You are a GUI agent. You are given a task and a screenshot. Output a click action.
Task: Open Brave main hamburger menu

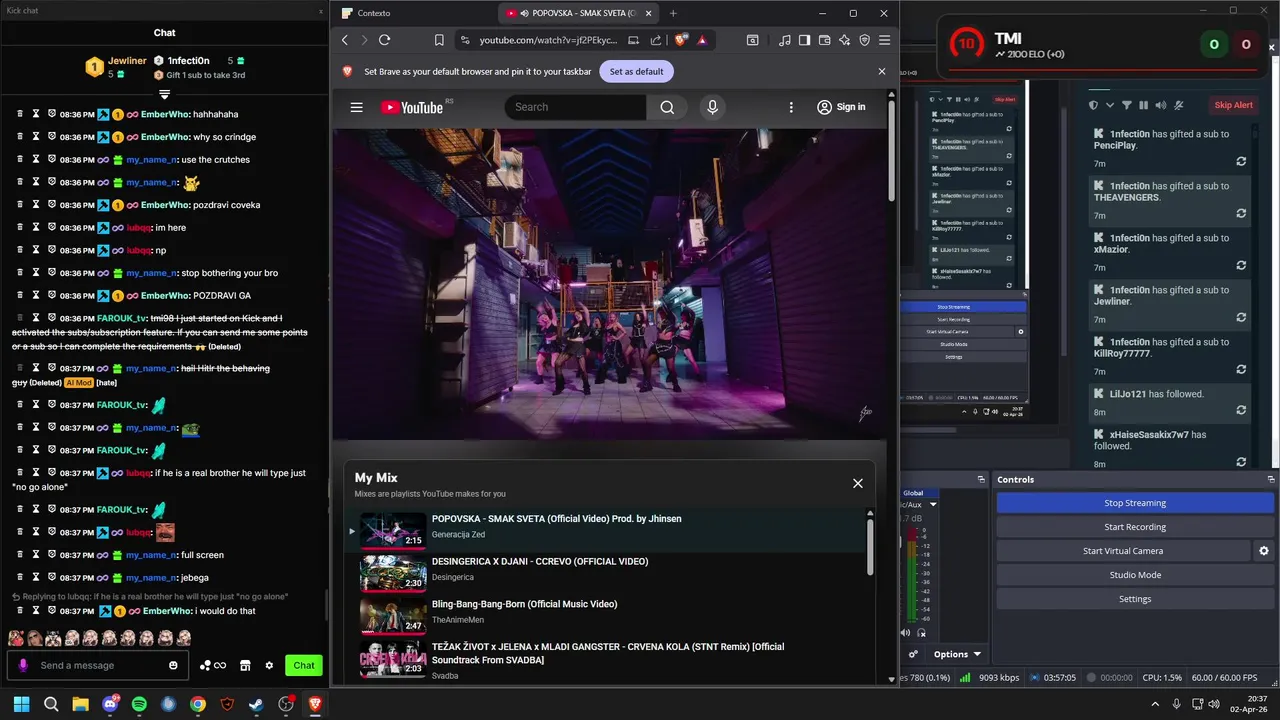884,40
